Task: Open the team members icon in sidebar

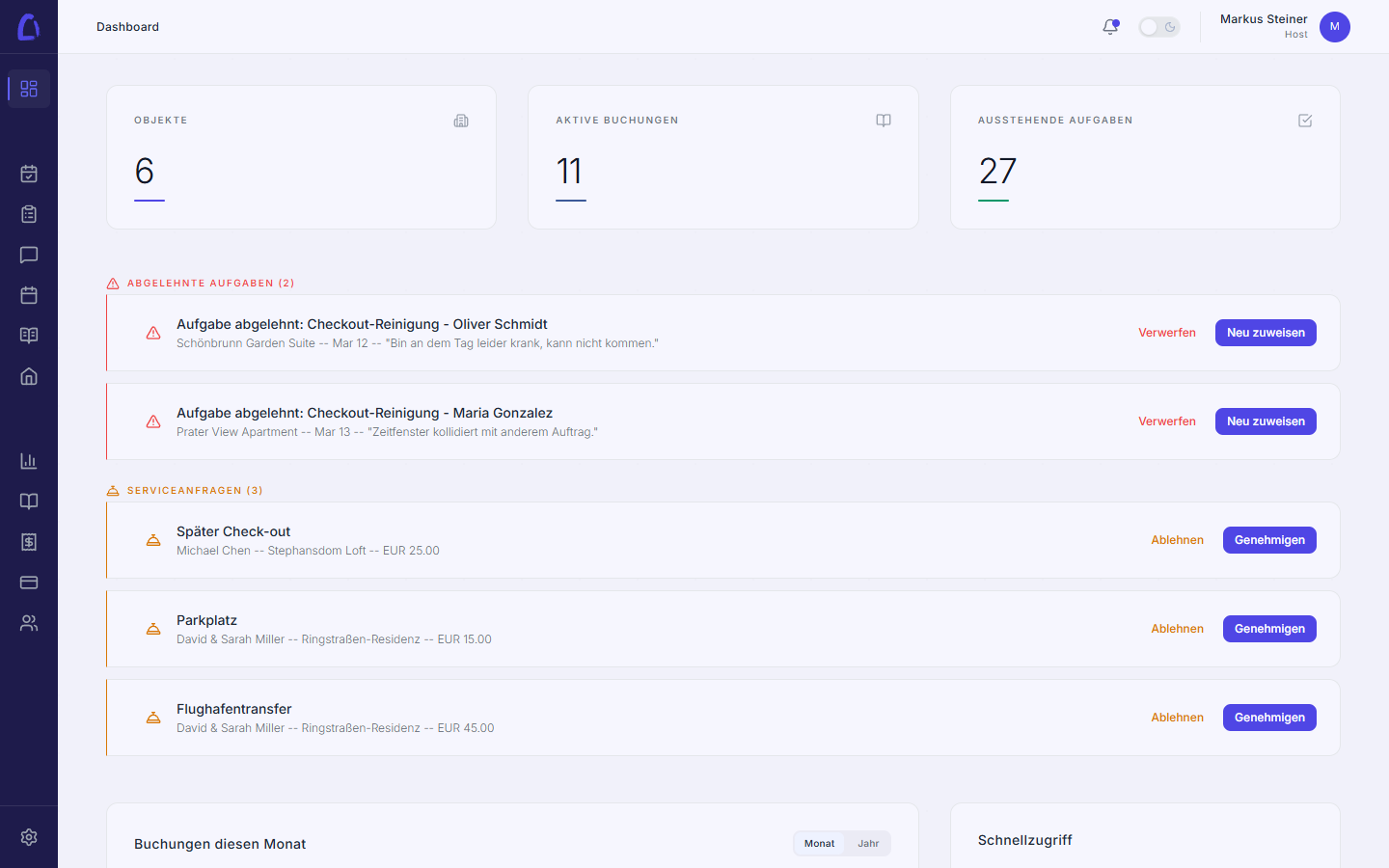Action: click(x=28, y=623)
